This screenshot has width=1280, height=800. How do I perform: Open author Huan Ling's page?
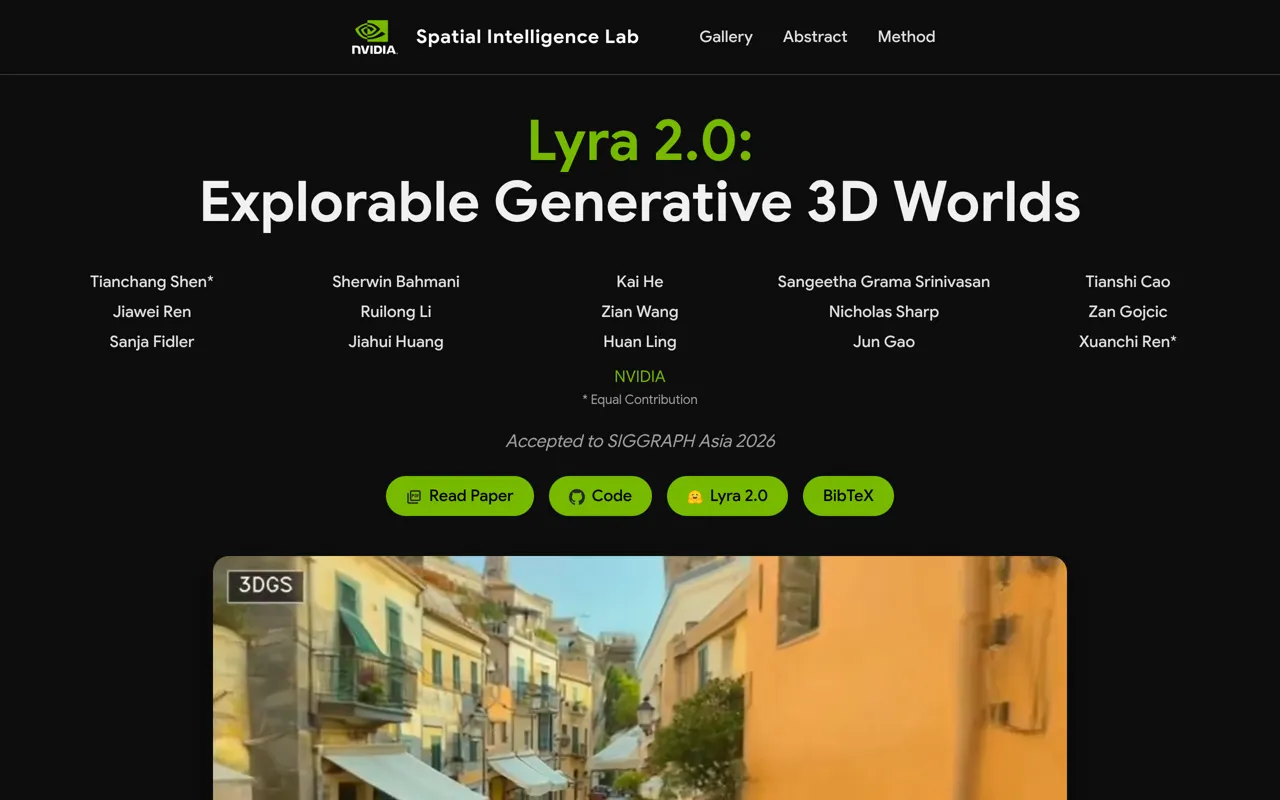[x=640, y=342]
